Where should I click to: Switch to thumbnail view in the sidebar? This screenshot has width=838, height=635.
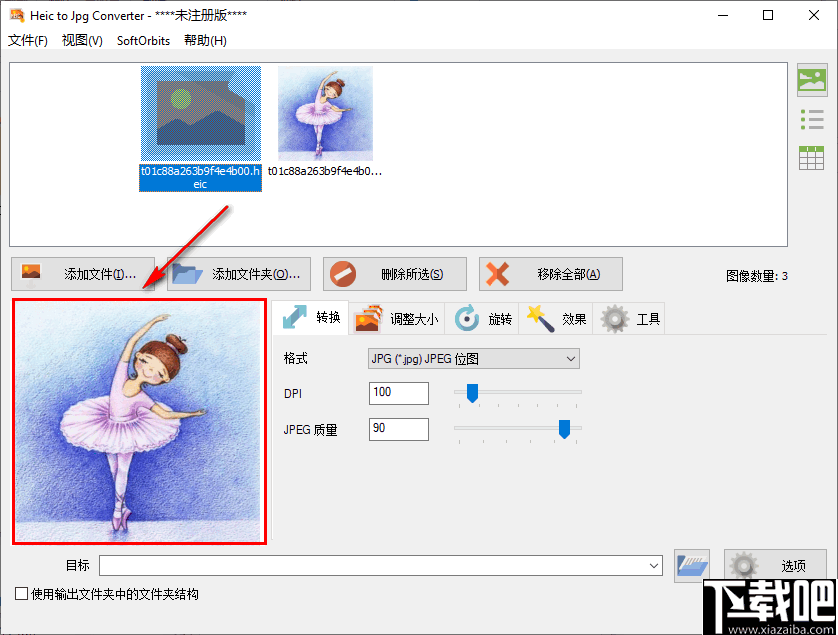(812, 78)
